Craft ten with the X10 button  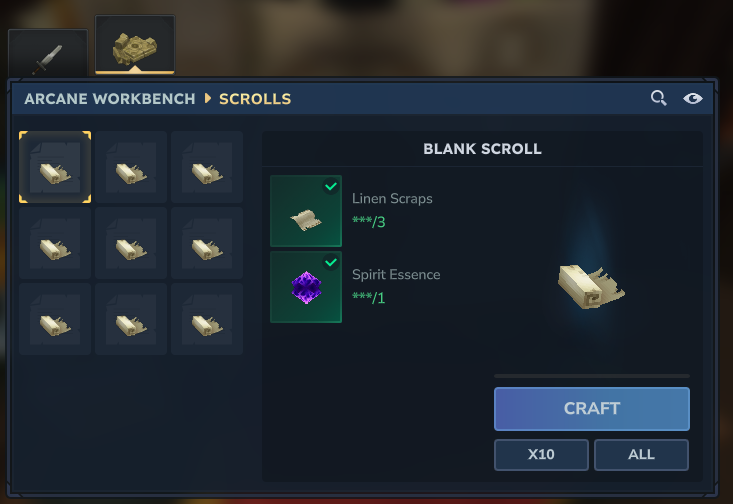(541, 454)
